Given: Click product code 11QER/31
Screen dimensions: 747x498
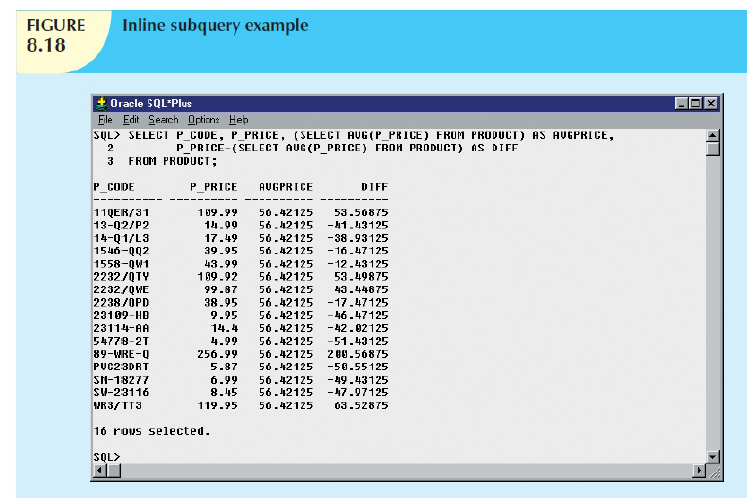Looking at the screenshot, I should pos(121,213).
